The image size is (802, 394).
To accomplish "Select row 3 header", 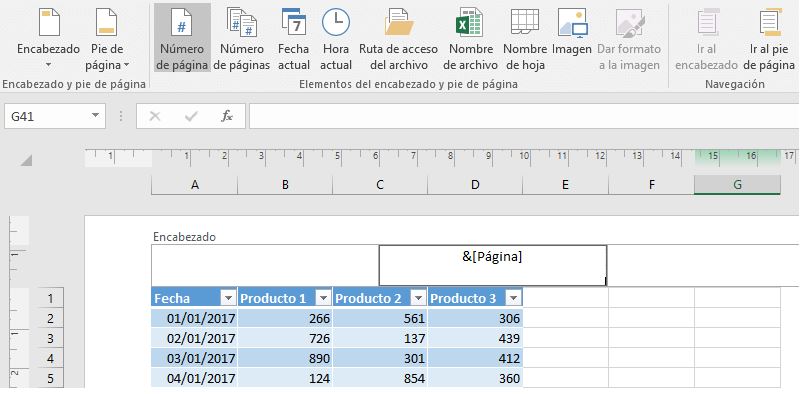I will point(50,338).
